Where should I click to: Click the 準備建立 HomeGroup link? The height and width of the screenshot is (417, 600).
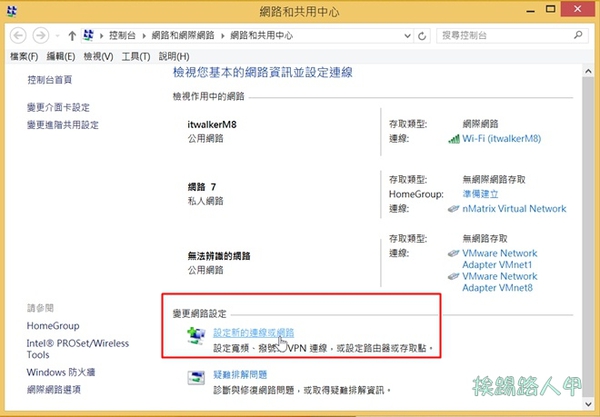pyautogui.click(x=480, y=194)
